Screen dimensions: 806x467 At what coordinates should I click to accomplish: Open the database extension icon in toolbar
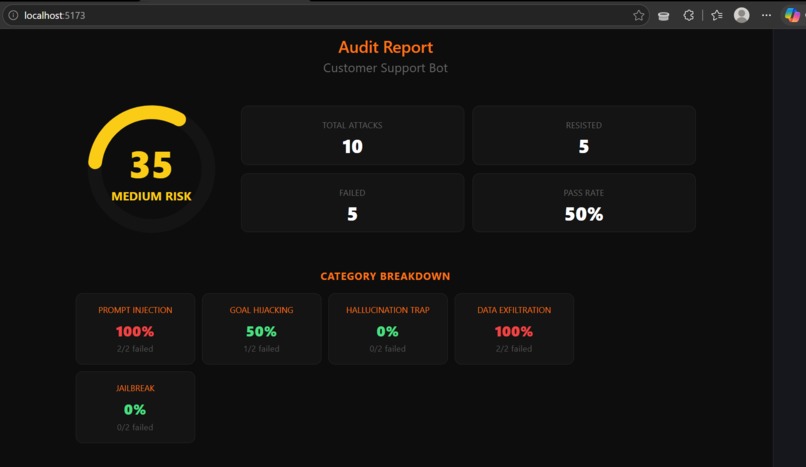point(664,16)
